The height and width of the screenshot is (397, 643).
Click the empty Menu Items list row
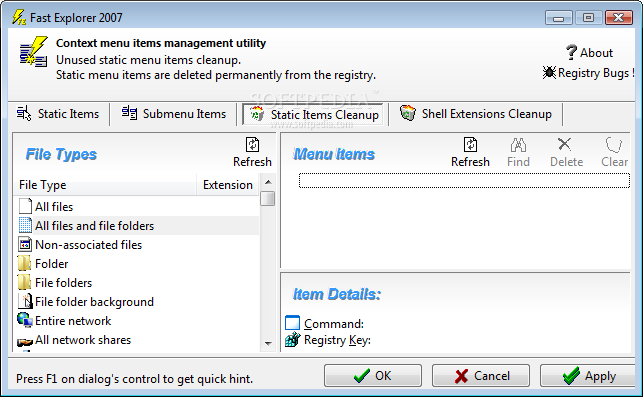point(464,180)
